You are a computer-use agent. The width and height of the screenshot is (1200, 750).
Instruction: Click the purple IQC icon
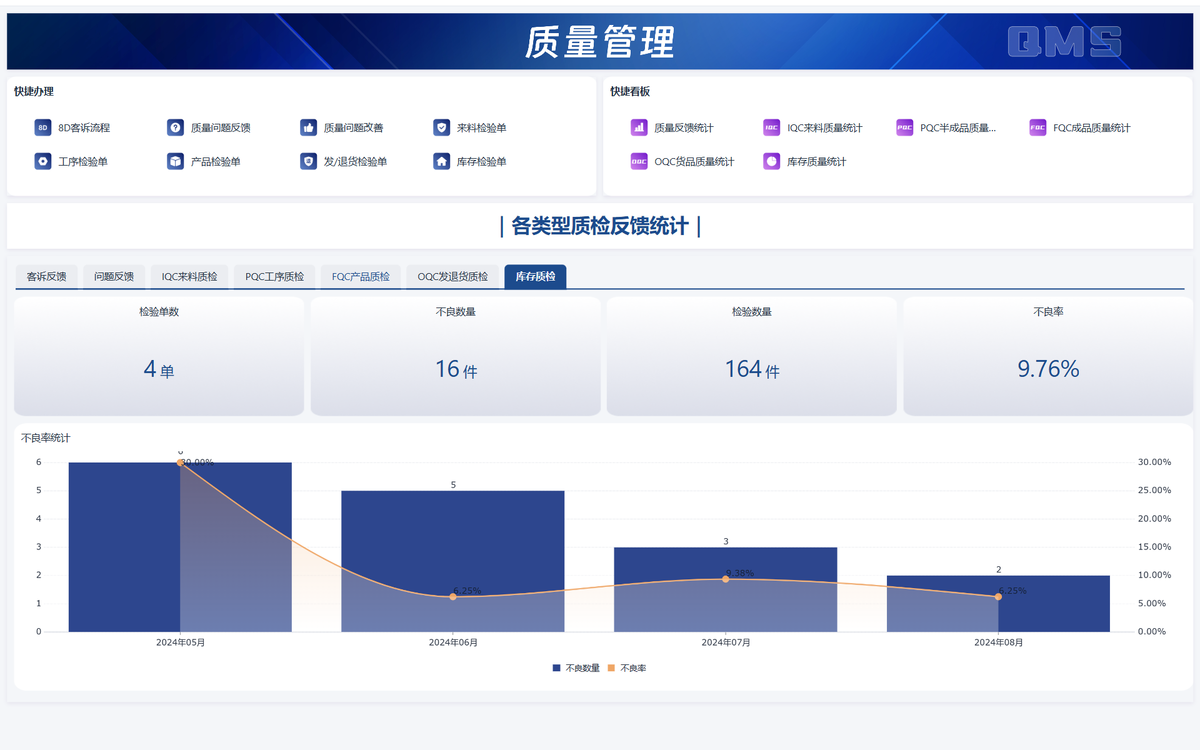tap(771, 128)
